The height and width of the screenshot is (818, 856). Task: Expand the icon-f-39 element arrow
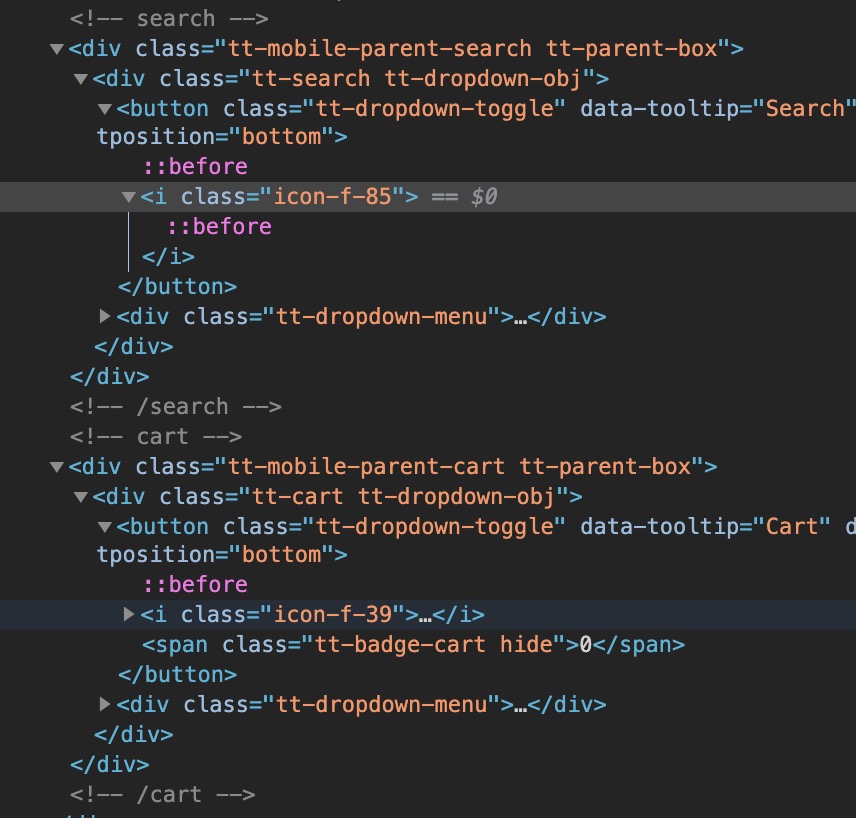point(129,614)
